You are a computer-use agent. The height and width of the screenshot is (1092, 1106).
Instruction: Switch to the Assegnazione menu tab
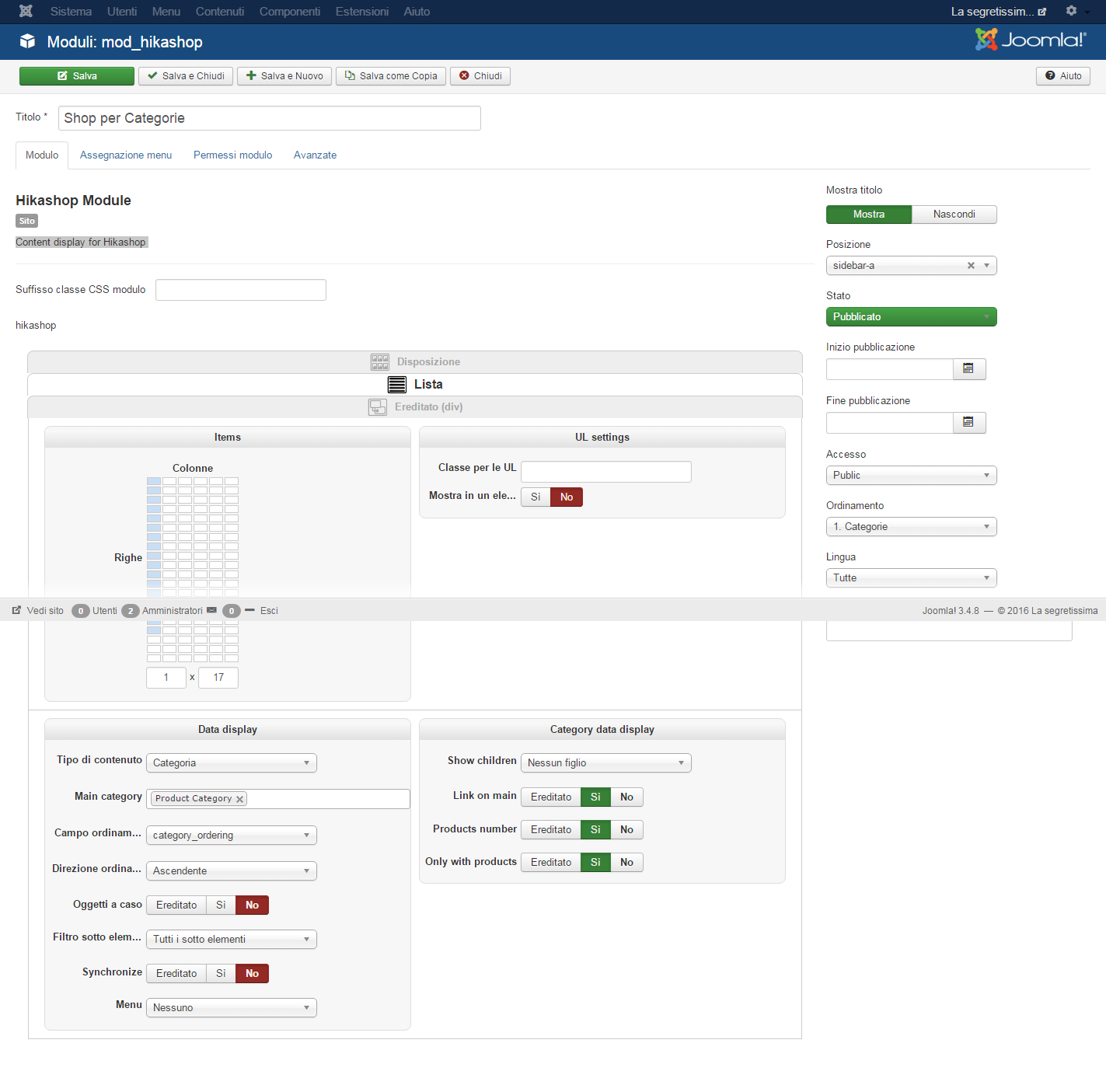126,155
